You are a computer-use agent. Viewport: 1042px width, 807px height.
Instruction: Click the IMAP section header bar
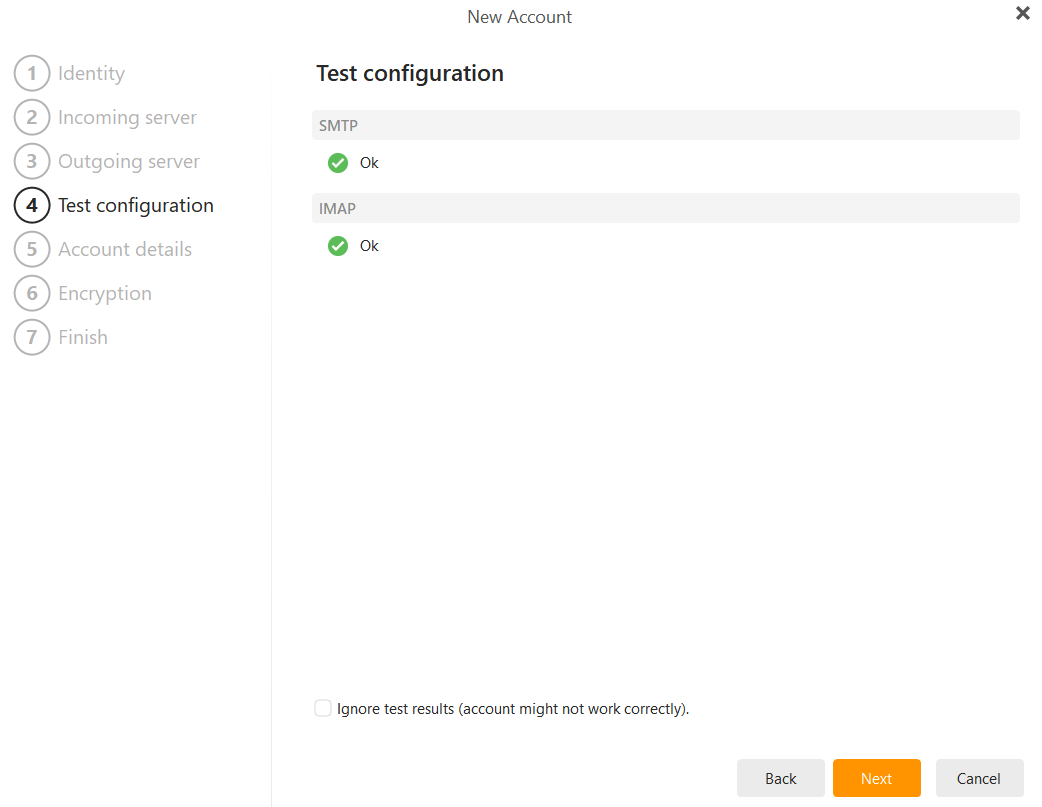coord(665,208)
